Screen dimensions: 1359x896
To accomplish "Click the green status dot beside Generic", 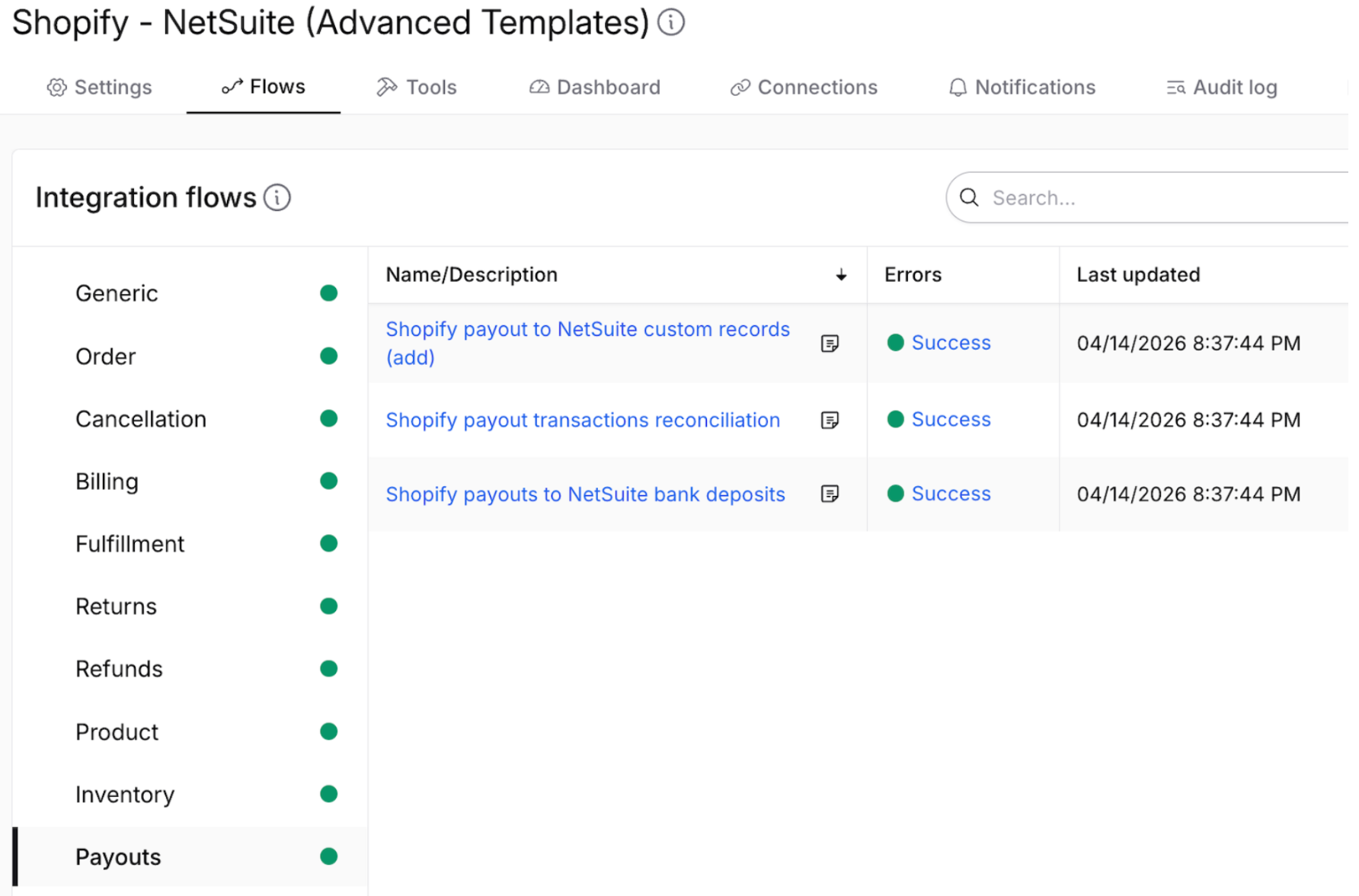I will 329,293.
